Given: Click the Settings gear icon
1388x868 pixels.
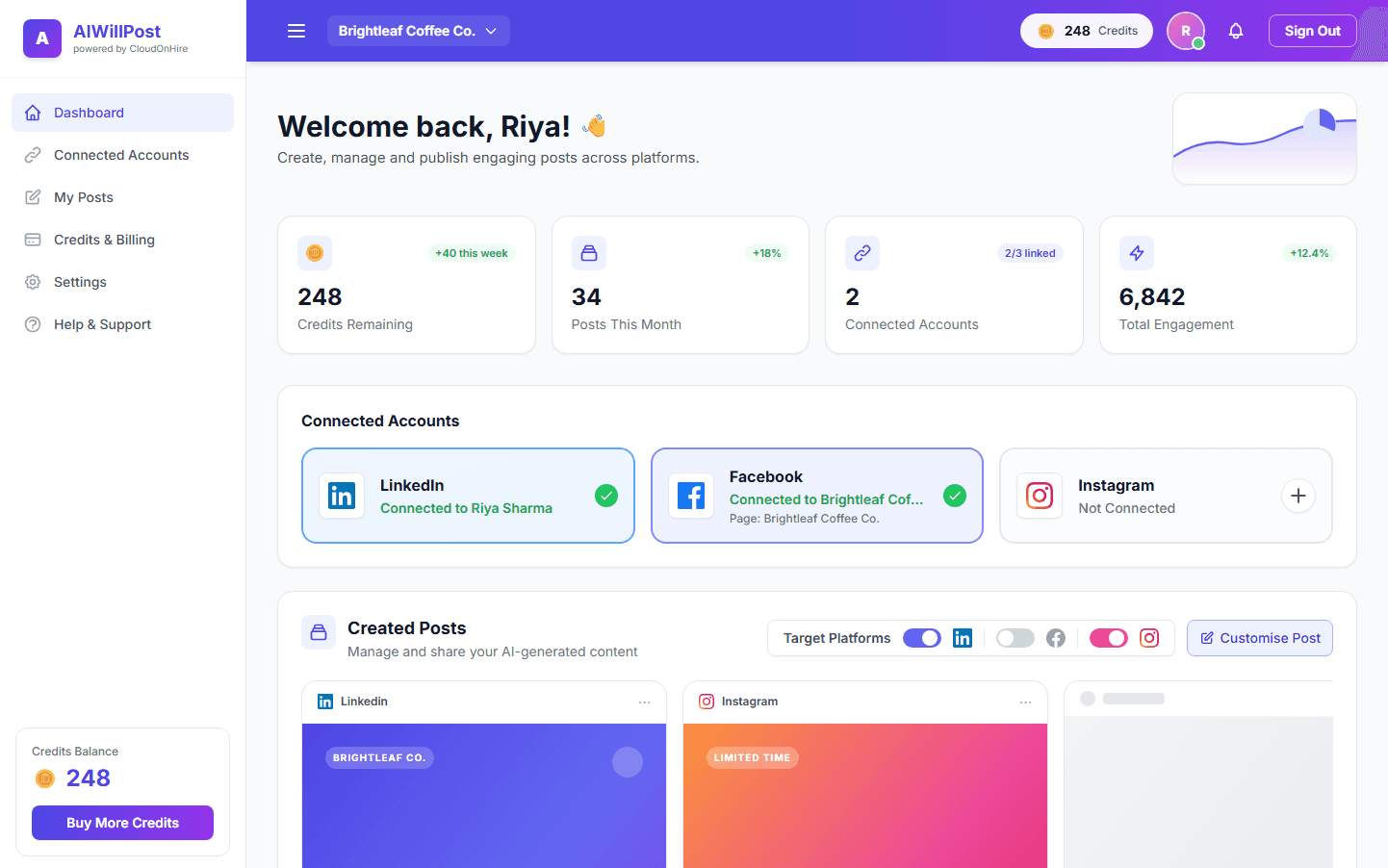Looking at the screenshot, I should [x=33, y=282].
